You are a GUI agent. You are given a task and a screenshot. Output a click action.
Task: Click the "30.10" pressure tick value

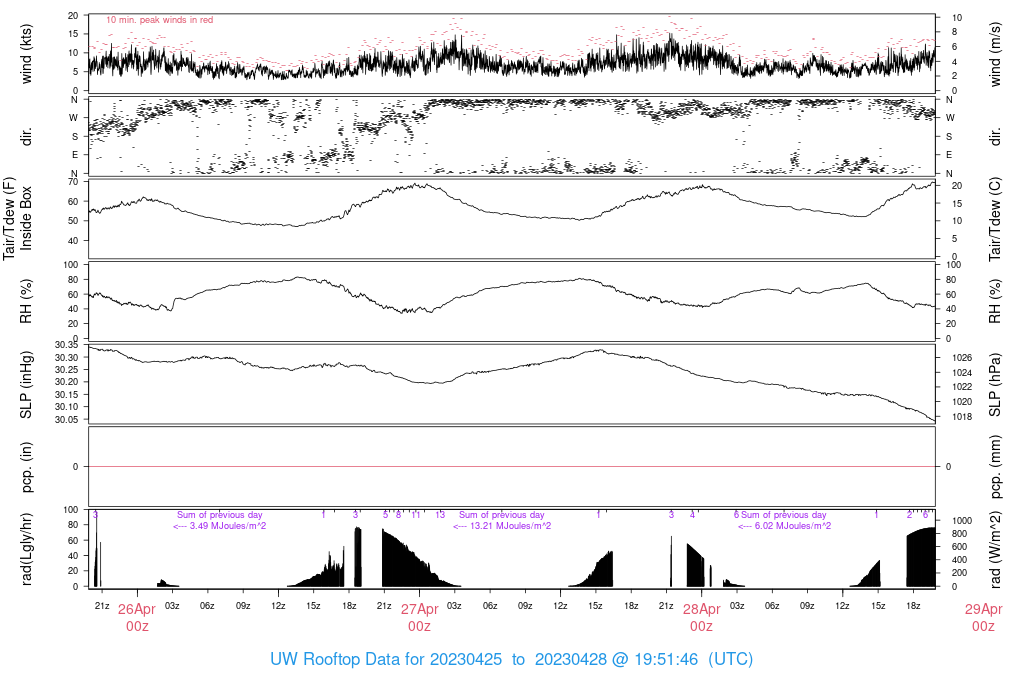click(66, 407)
